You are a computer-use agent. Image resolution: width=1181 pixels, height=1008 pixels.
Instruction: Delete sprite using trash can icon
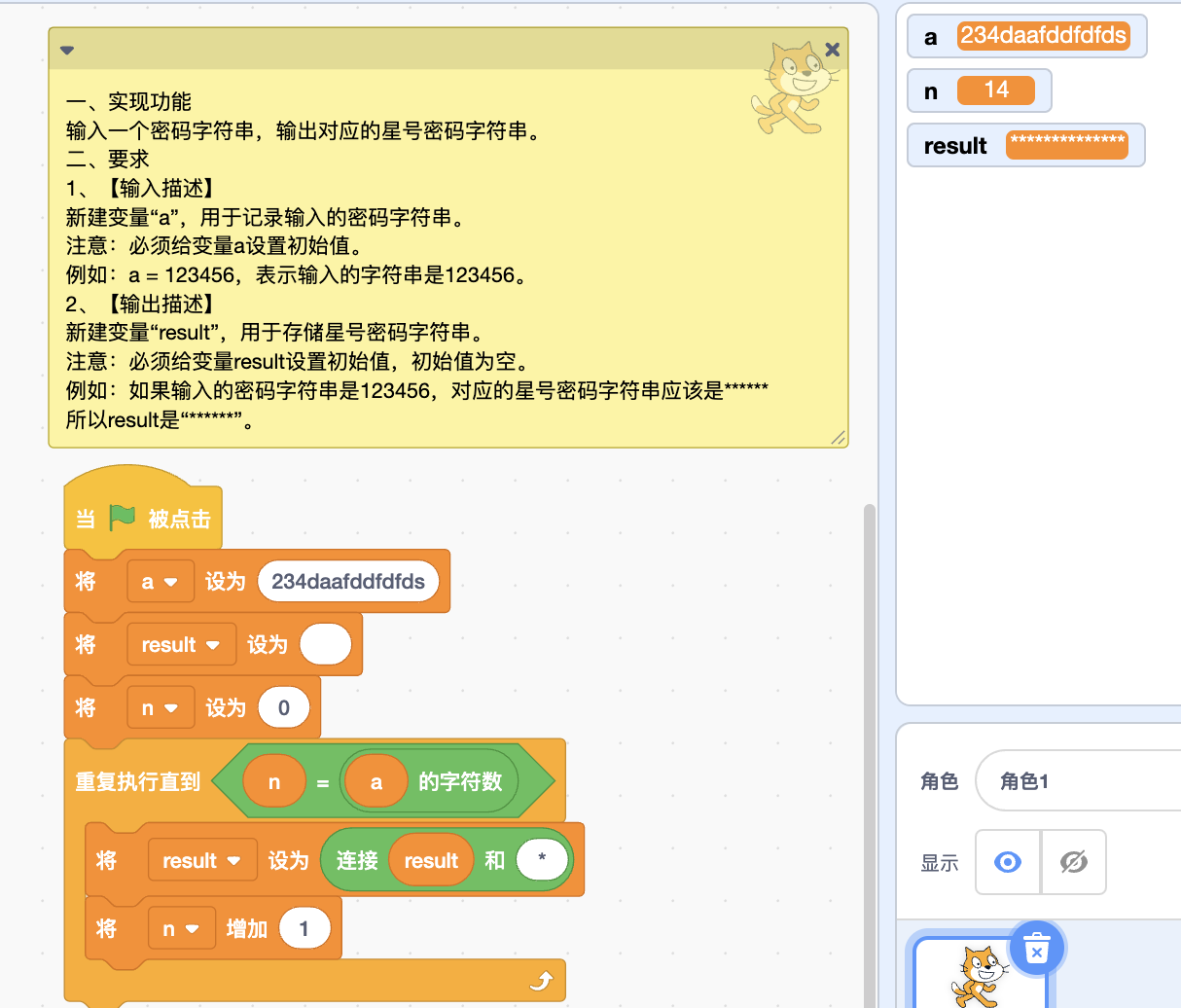(x=1037, y=948)
